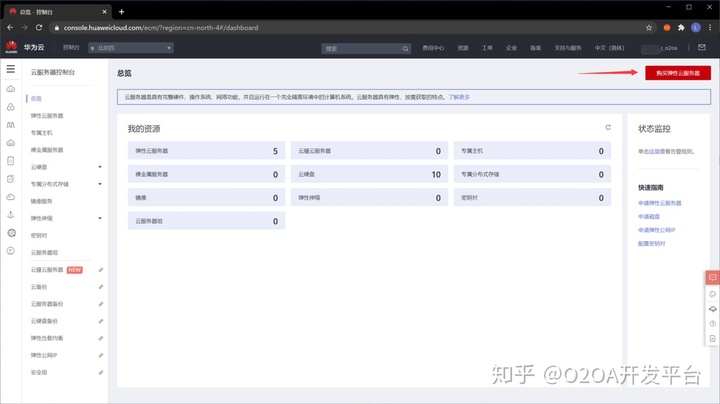Select 裸金属服务器 in the sidebar
The width and height of the screenshot is (720, 404).
coord(47,150)
